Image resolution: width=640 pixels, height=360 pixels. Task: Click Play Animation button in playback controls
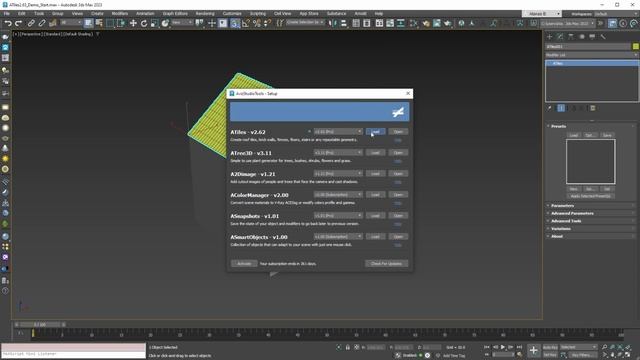[x=503, y=347]
